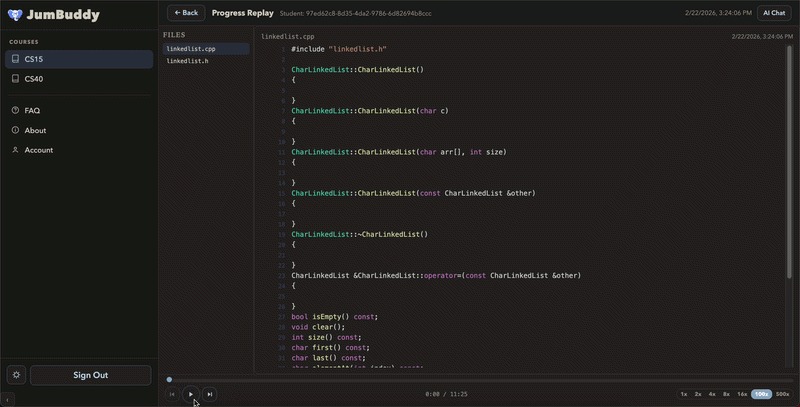This screenshot has height=407, width=800.
Task: Click the Sign Out button
Action: click(90, 375)
